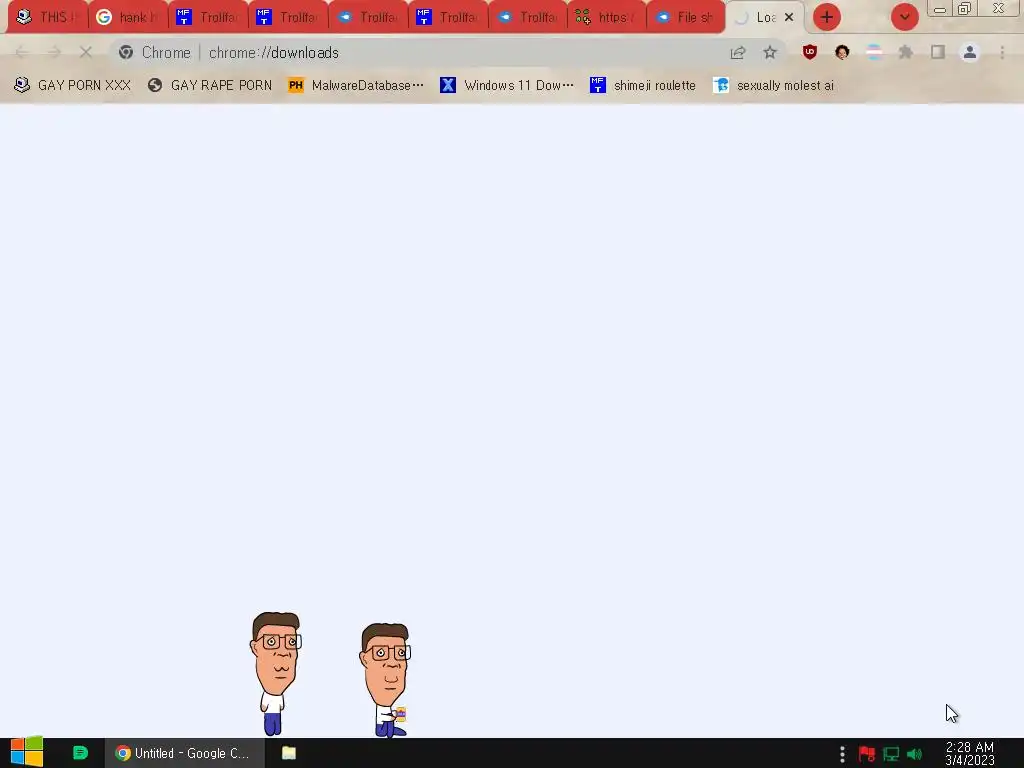Click the red flag tray icon

click(867, 754)
